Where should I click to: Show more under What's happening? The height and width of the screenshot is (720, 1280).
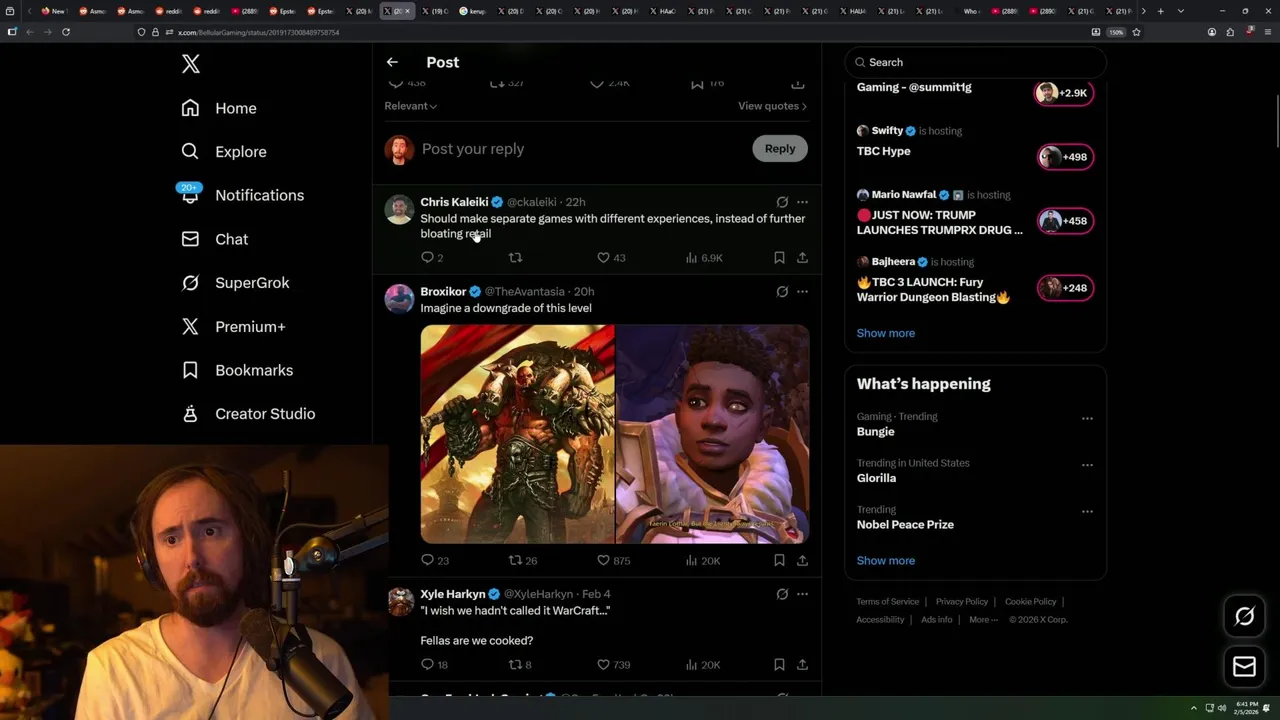click(885, 561)
